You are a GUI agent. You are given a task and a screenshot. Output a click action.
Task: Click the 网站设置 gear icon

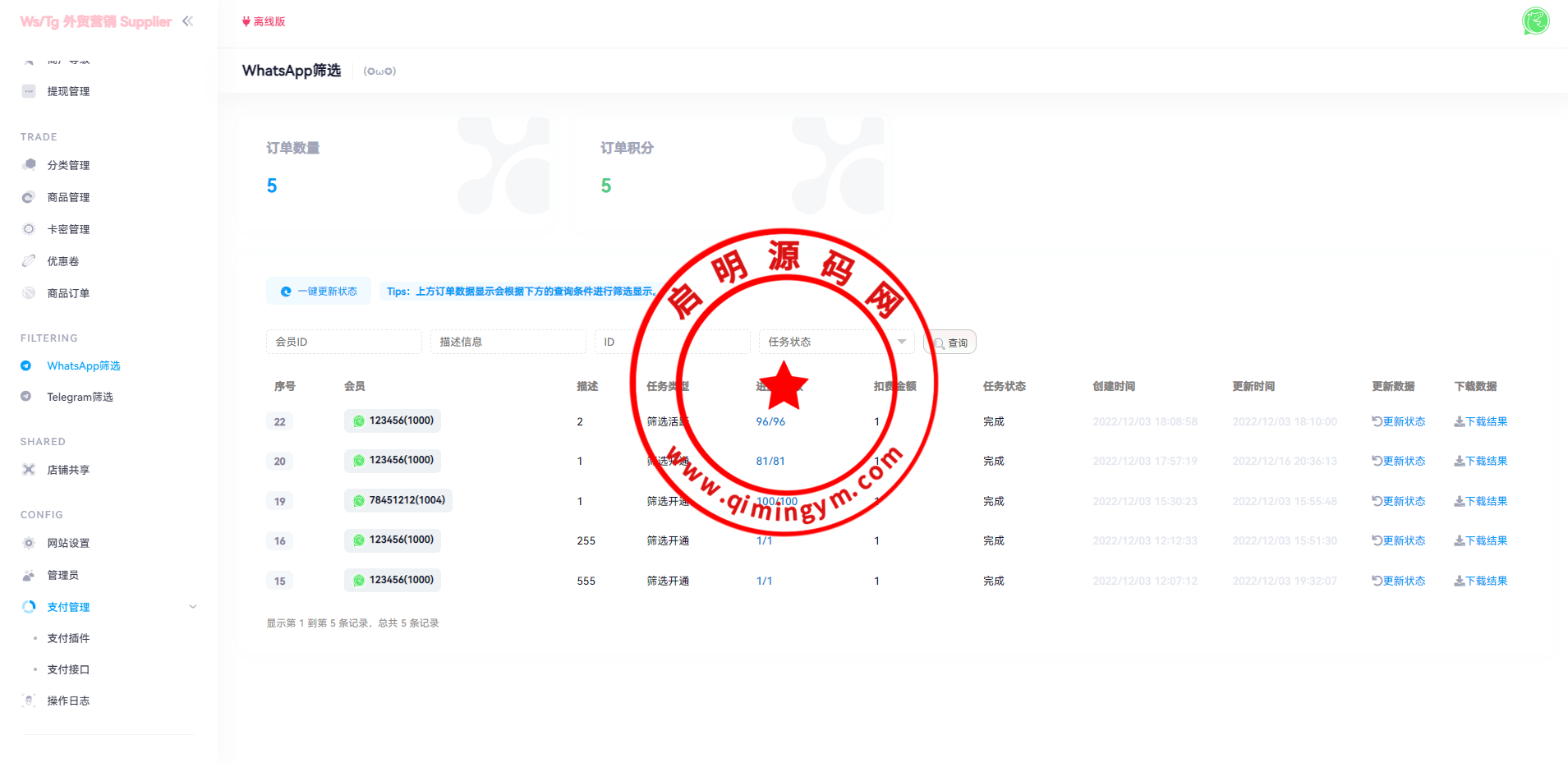pyautogui.click(x=29, y=543)
